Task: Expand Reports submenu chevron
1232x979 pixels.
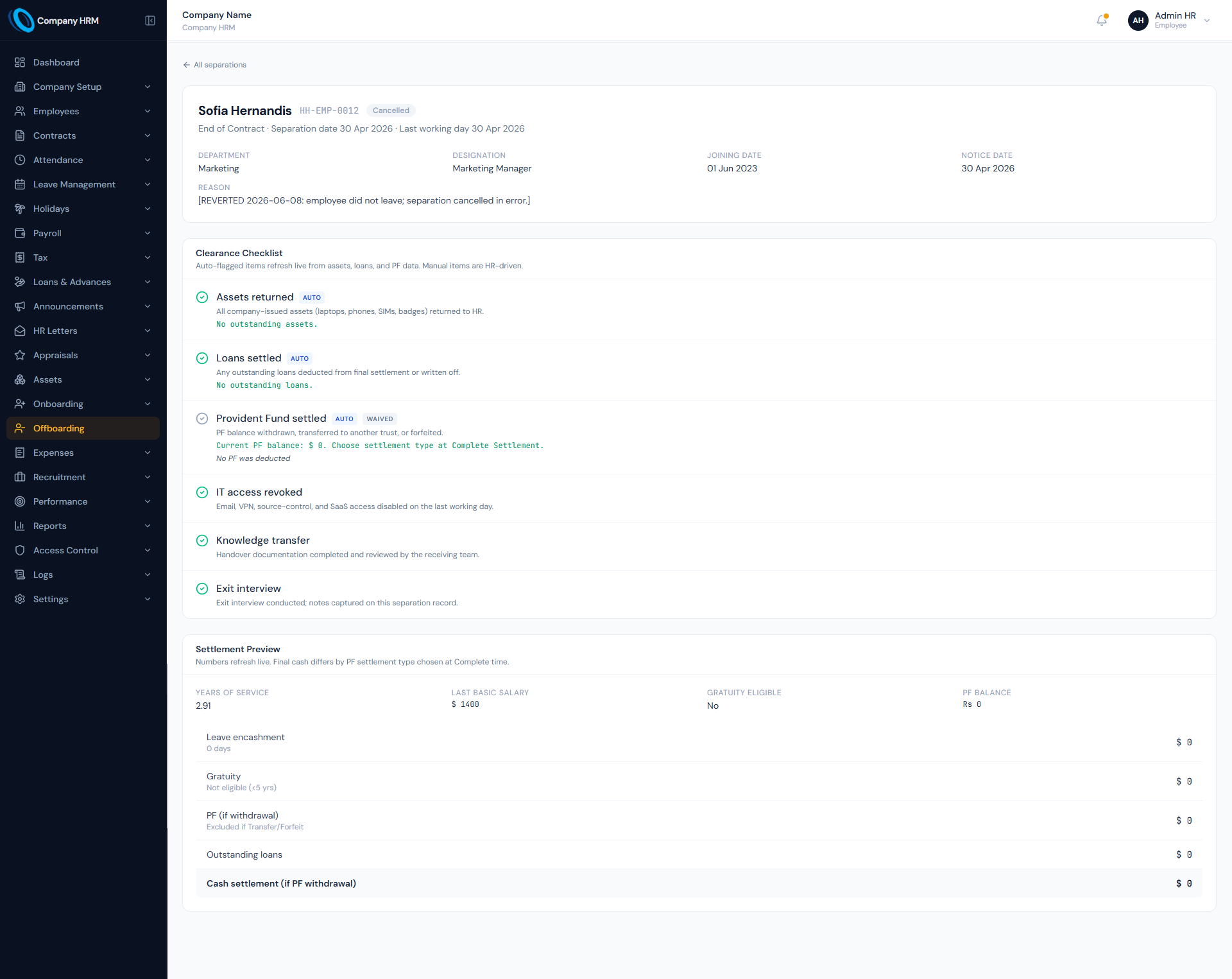Action: pos(148,526)
